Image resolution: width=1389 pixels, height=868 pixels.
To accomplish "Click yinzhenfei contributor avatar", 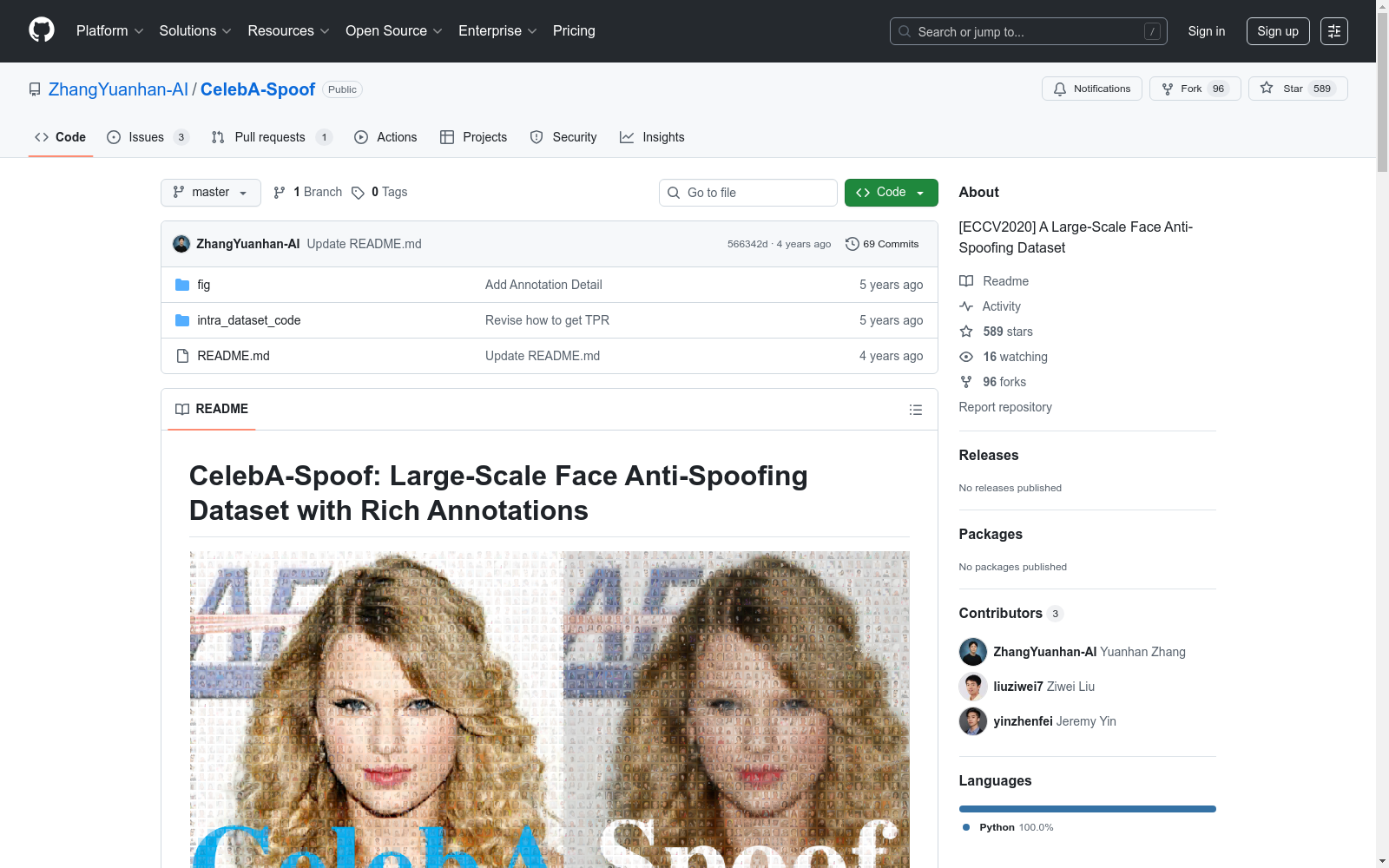I will click(973, 721).
